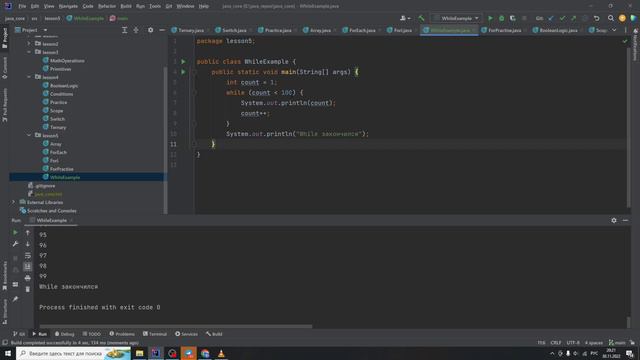This screenshot has height=360, width=640.
Task: Open Project tool window settings gear
Action: [x=151, y=30]
